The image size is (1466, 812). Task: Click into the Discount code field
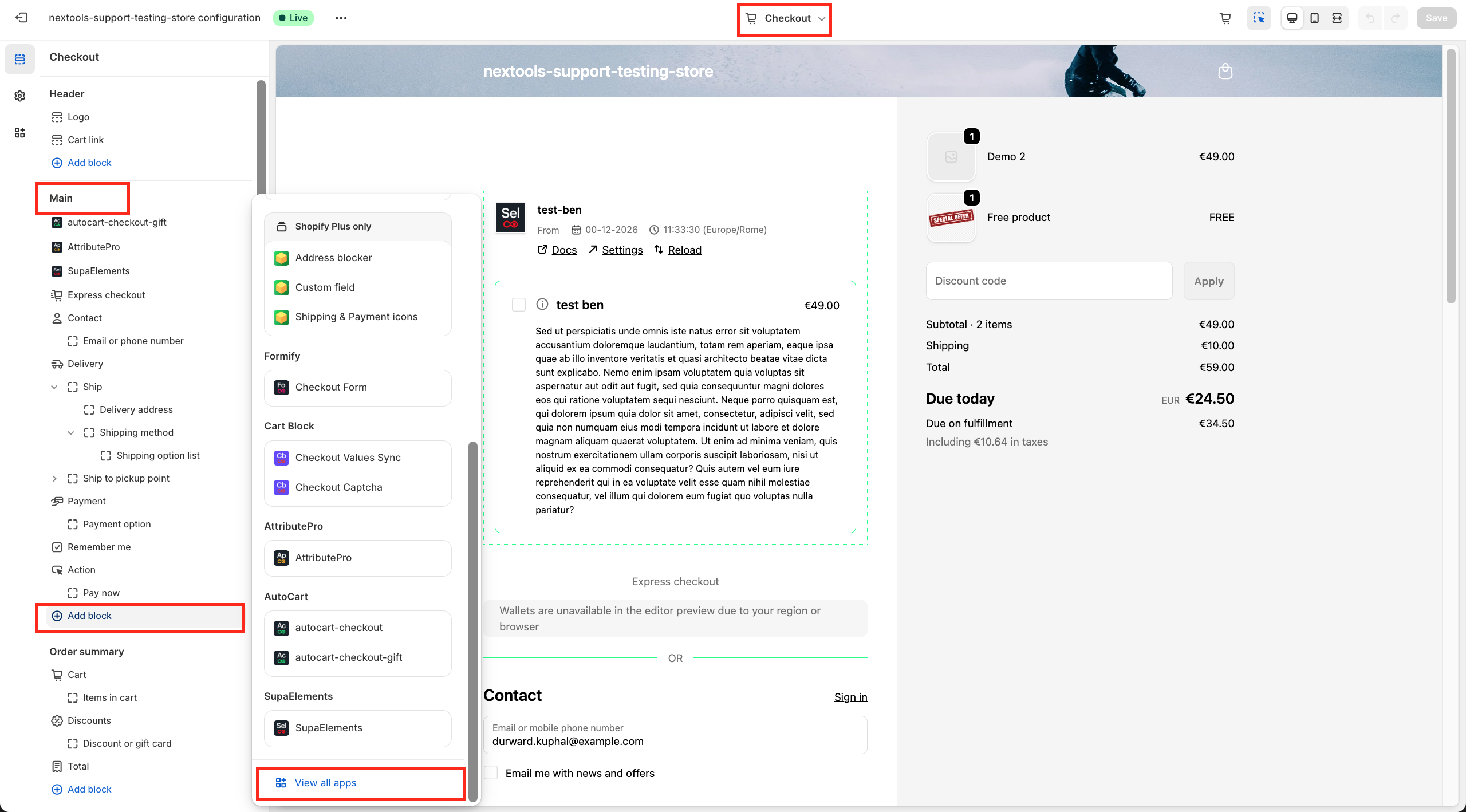tap(1048, 281)
